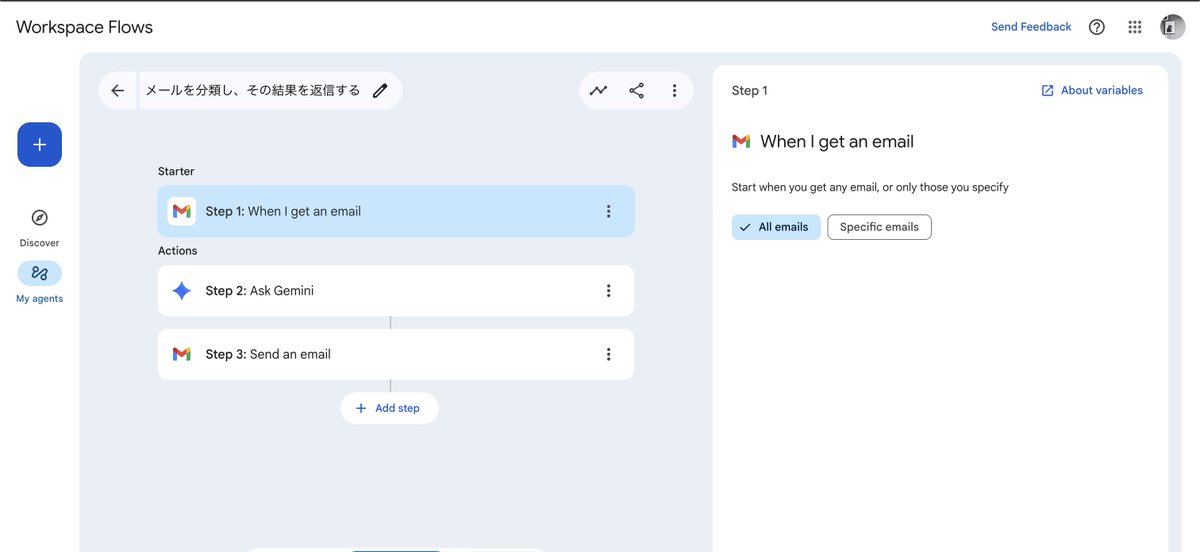Click the Gmail icon in Step 1 row
The image size is (1200, 552).
point(181,211)
